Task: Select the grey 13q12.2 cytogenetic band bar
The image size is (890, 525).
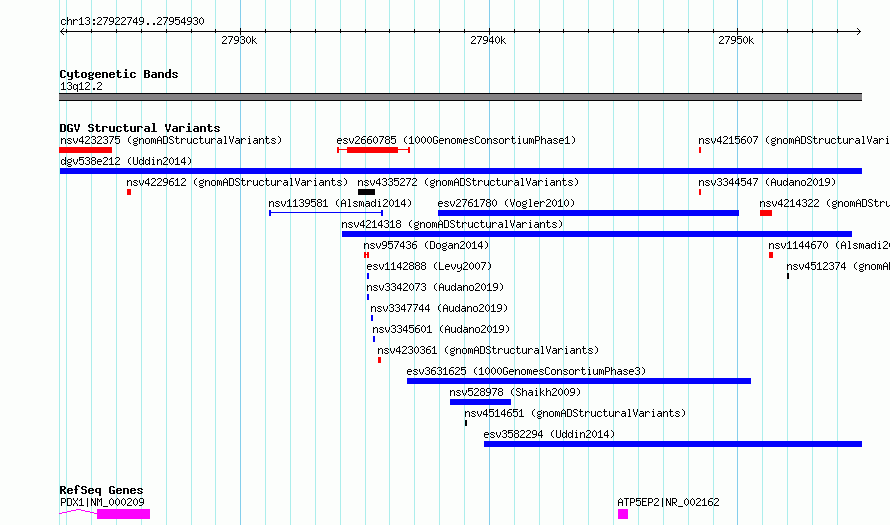Action: (460, 97)
